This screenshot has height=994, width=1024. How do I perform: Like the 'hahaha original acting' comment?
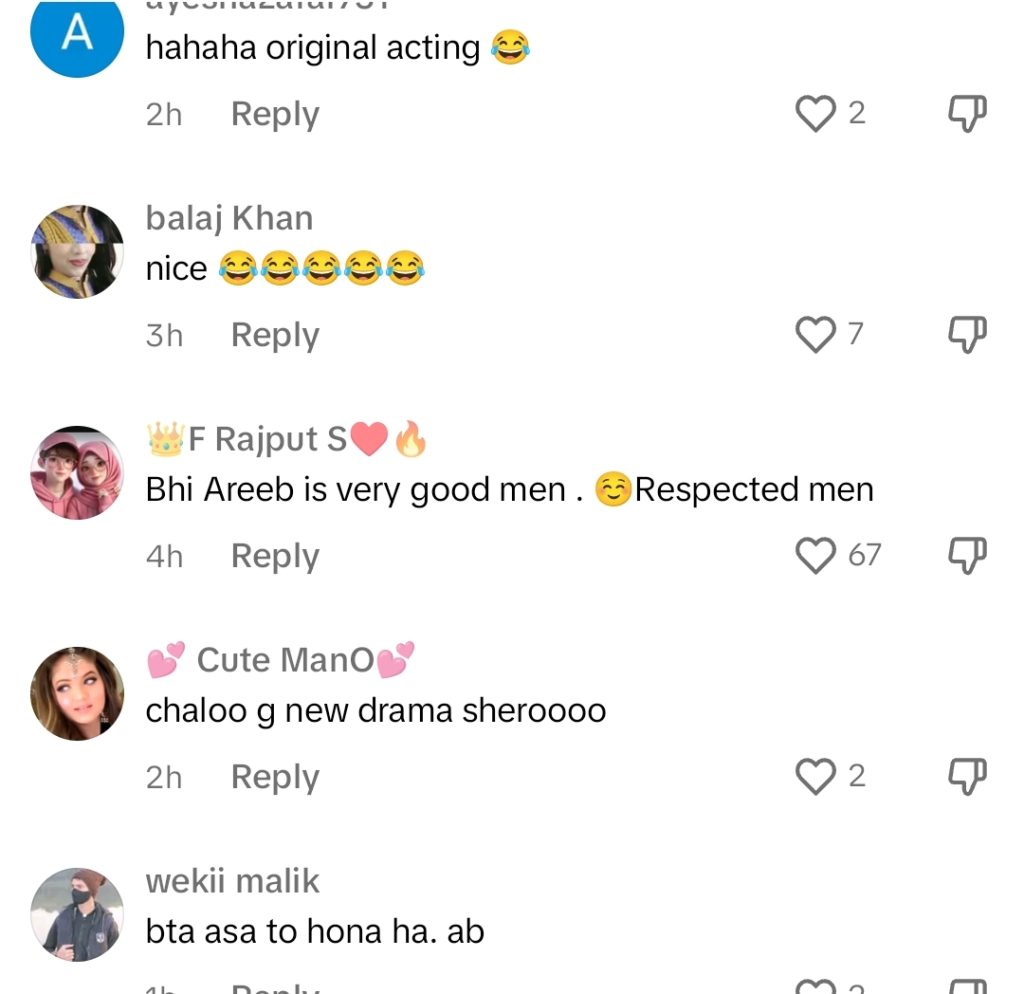(x=815, y=114)
